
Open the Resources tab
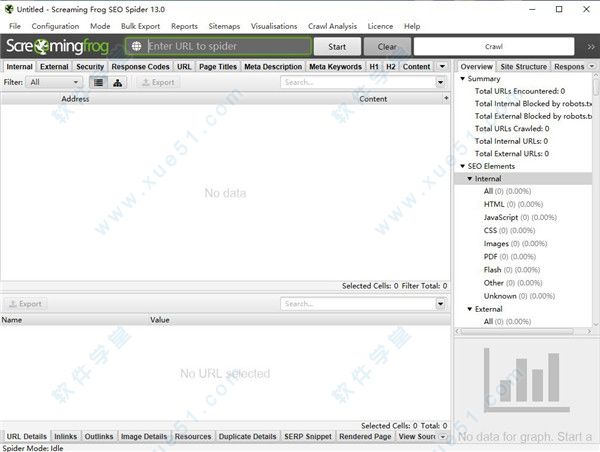(193, 436)
